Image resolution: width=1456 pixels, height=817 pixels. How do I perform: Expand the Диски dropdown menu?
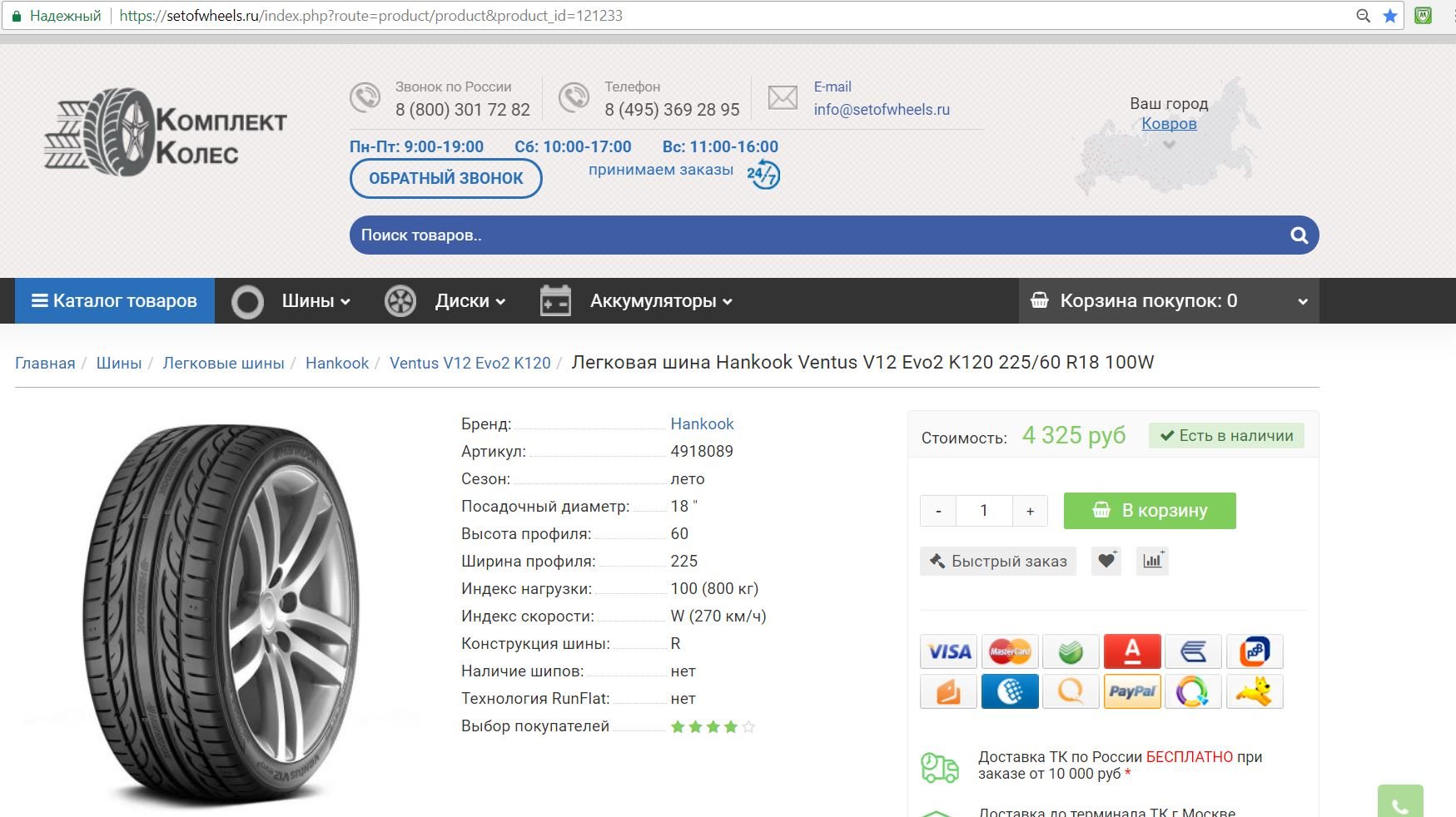470,301
